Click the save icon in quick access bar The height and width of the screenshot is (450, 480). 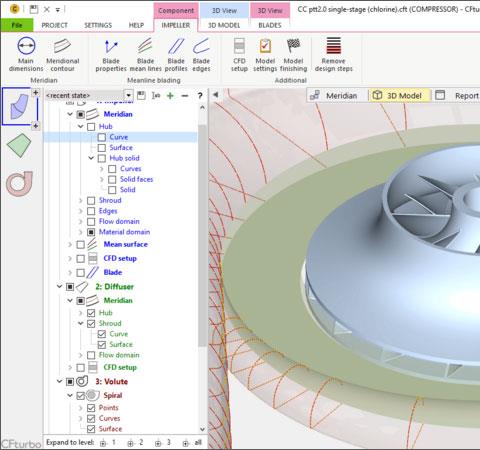(34, 9)
